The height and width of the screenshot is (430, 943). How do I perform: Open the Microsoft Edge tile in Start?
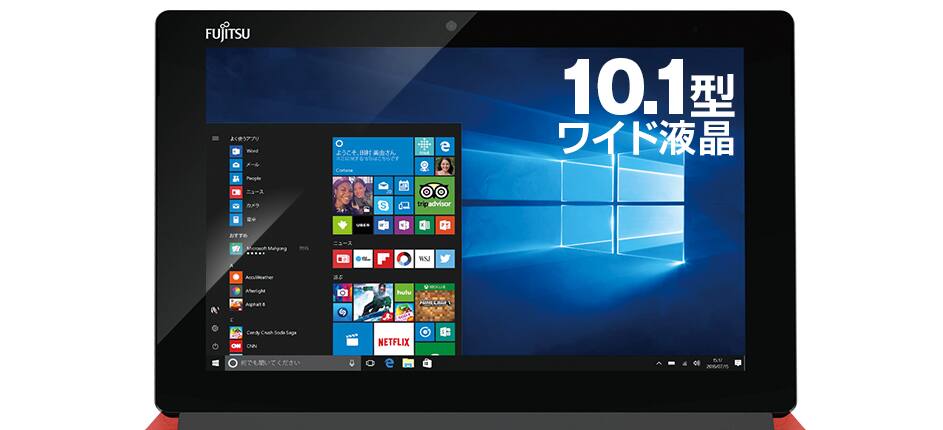point(445,146)
